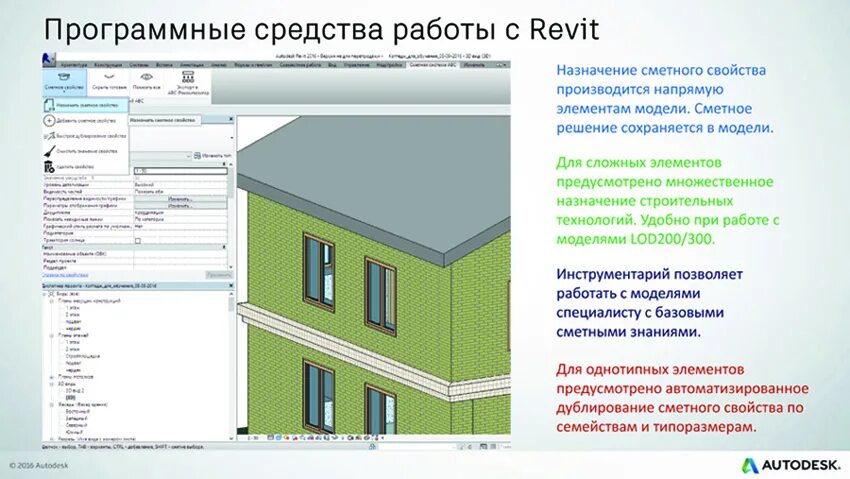
Task: Select 2 этаж under Планы этажей
Action: 73,349
